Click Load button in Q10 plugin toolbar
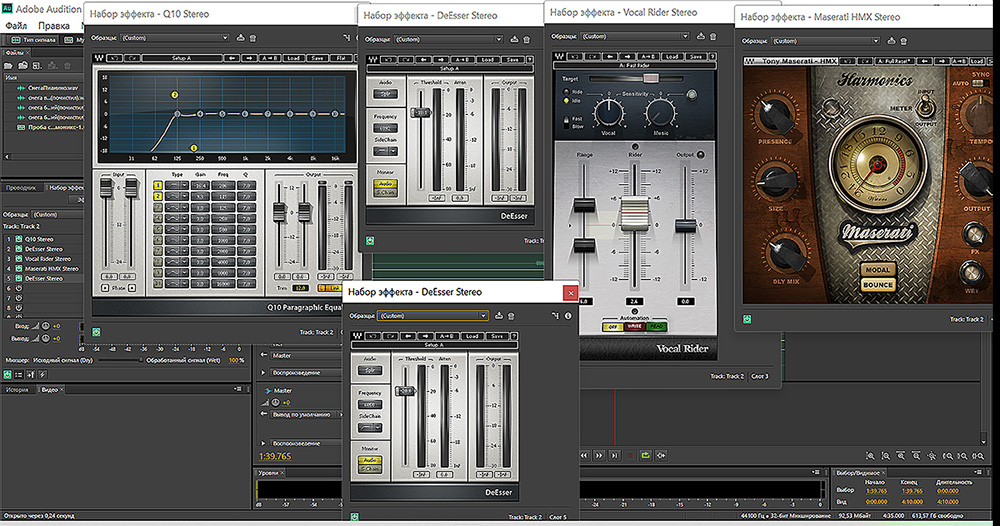The image size is (1000, 526). (293, 58)
